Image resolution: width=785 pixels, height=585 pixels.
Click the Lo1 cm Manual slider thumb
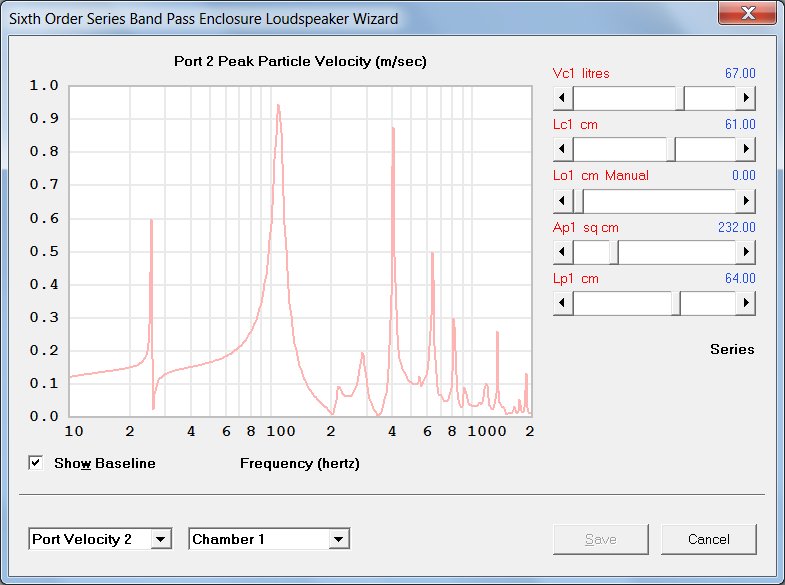coord(578,201)
